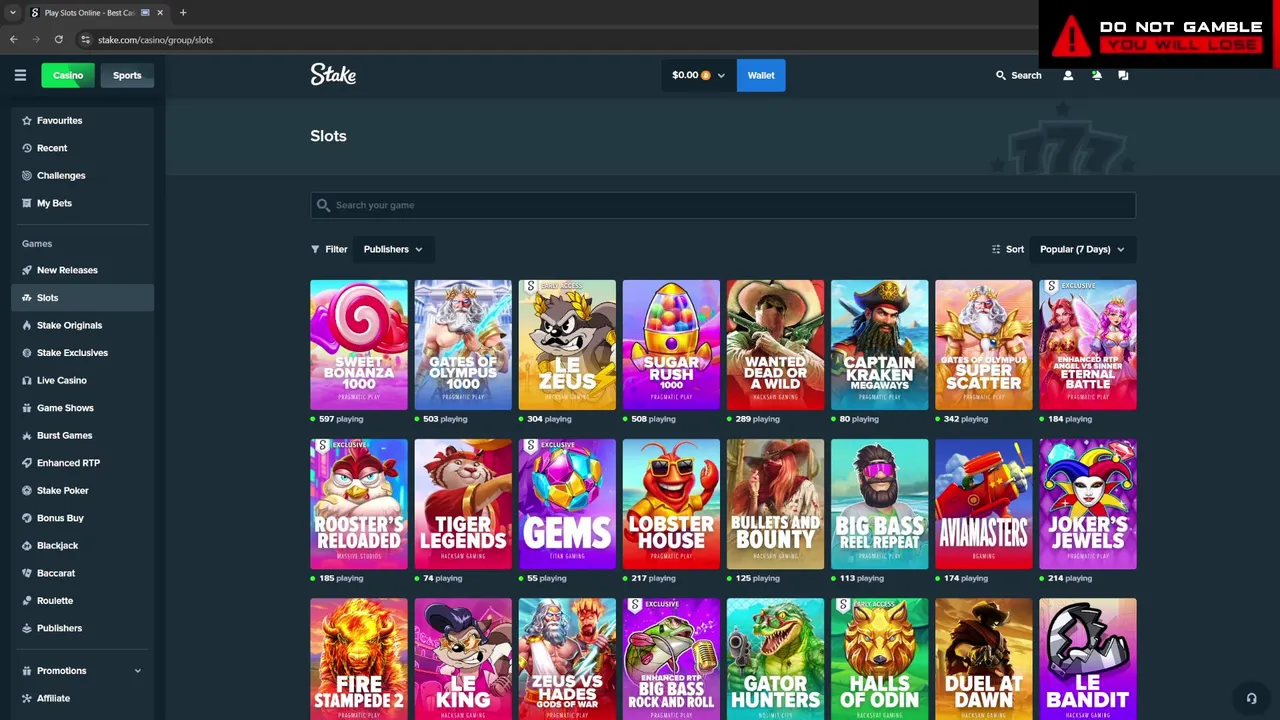Screen dimensions: 1280x720
Task: Open the Wanted Dead or a Wild game
Action: (x=775, y=345)
